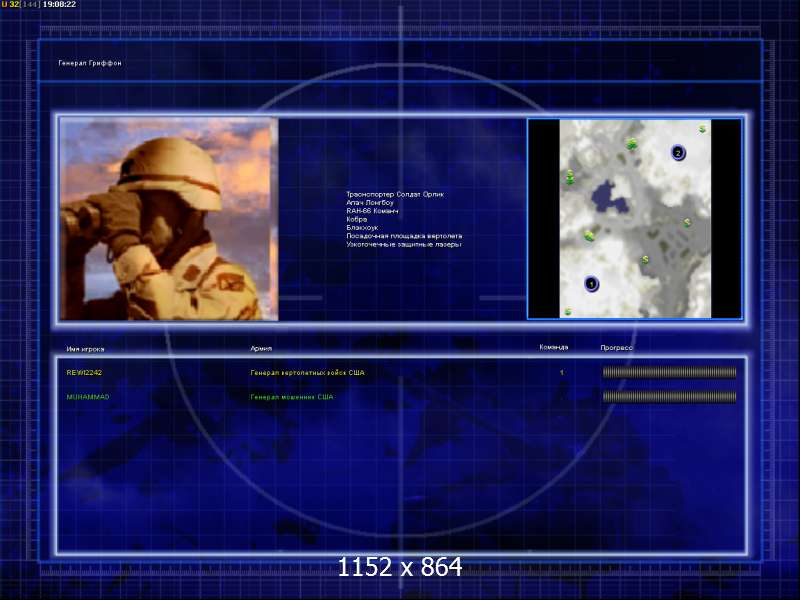Click start position marker 1 on minimap

point(591,284)
